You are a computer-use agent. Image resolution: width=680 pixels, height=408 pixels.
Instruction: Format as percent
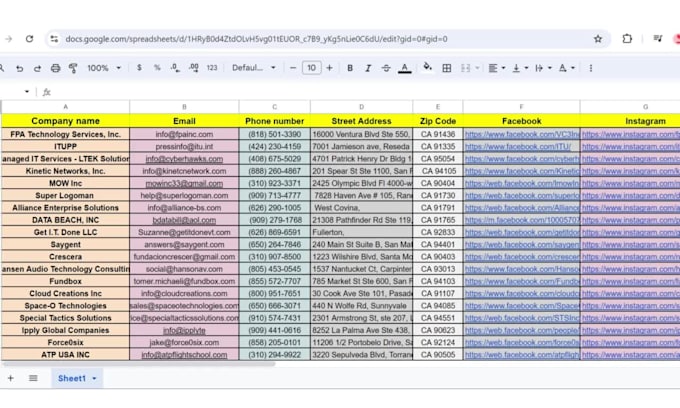(157, 68)
